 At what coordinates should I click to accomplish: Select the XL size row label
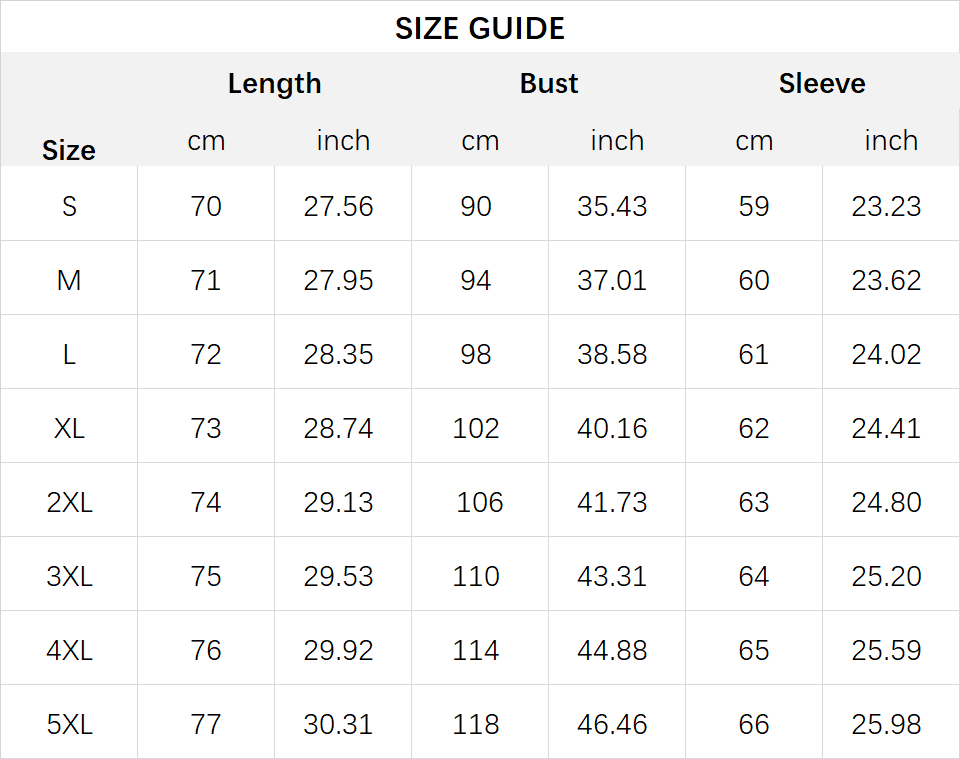pos(69,428)
